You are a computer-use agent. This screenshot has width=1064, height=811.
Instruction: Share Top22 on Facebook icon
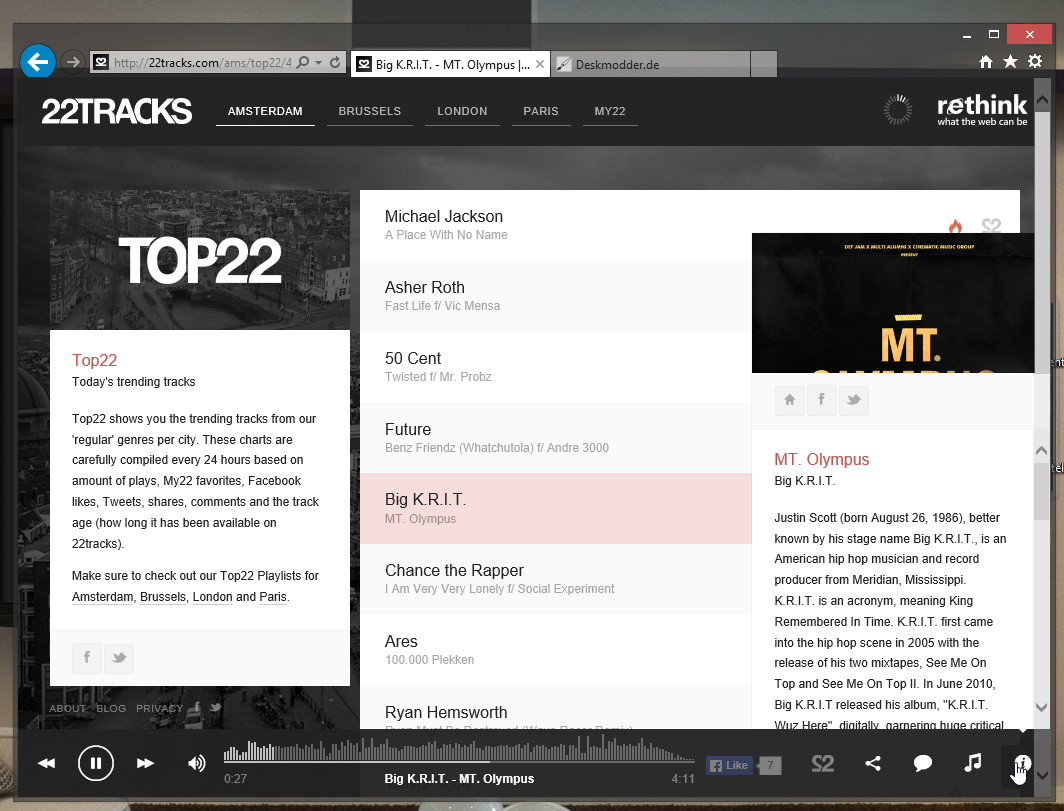tap(87, 658)
